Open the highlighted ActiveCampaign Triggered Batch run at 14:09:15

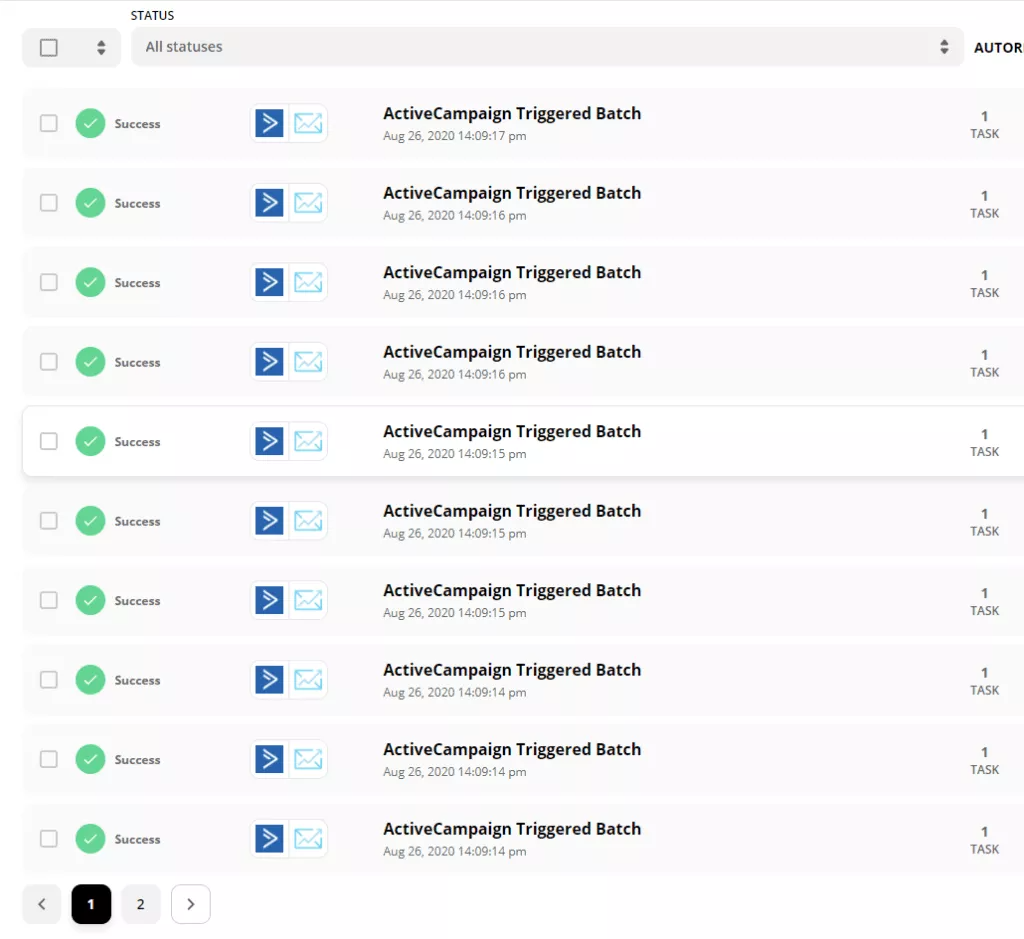point(512,432)
